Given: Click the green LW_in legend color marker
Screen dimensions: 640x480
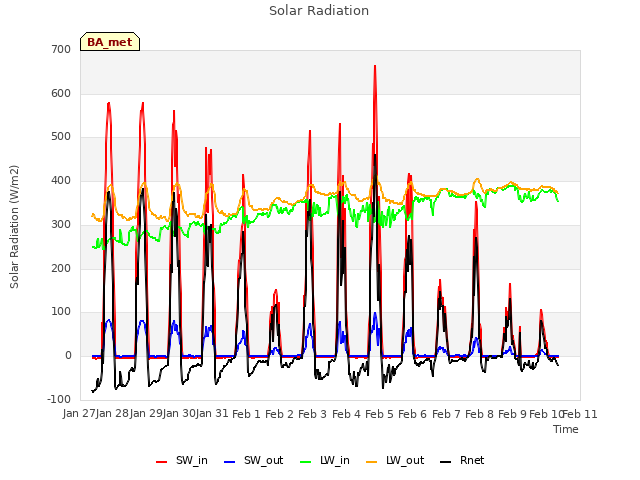Looking at the screenshot, I should click(306, 462).
